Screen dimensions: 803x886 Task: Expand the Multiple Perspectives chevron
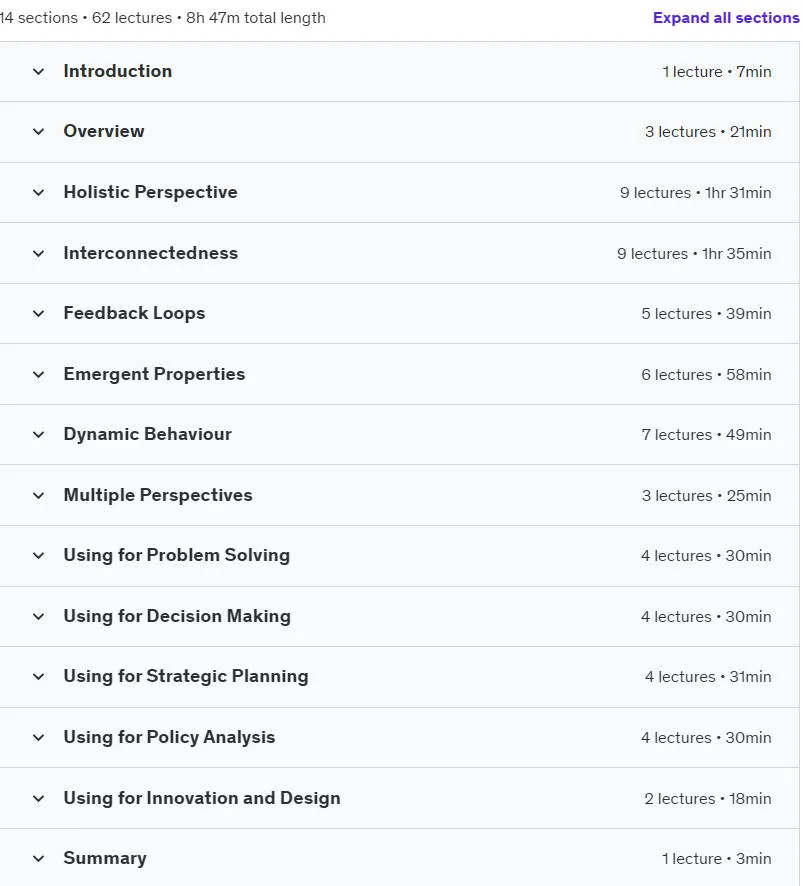click(38, 496)
